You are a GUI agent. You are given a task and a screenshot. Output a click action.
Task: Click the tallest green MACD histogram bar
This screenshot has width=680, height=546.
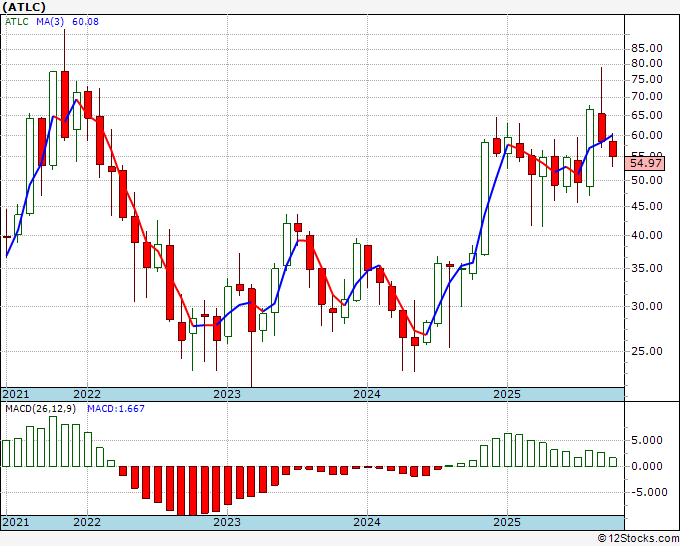click(x=53, y=441)
